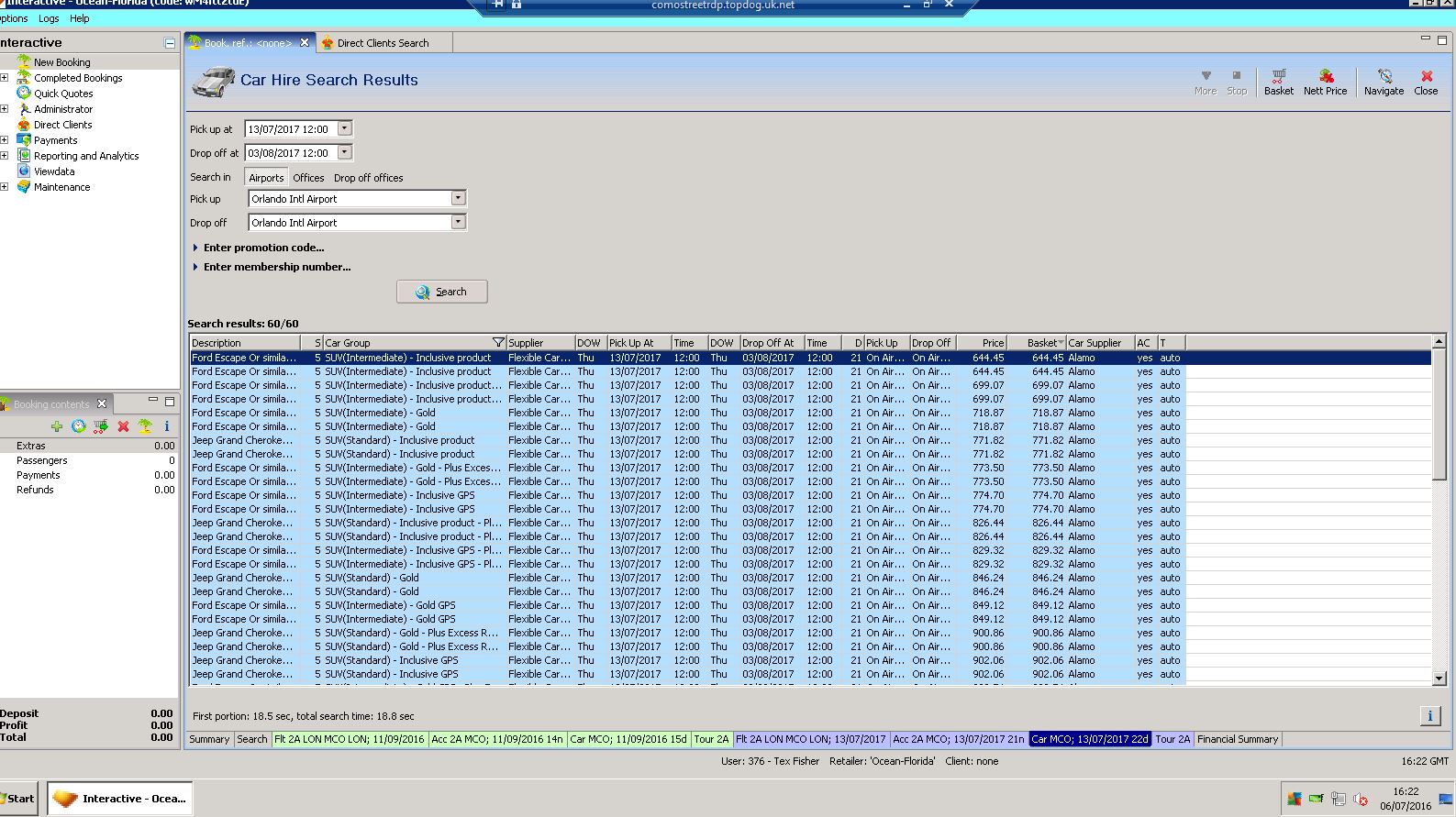The image size is (1456, 817).
Task: Open the Pick up airport dropdown
Action: 458,199
